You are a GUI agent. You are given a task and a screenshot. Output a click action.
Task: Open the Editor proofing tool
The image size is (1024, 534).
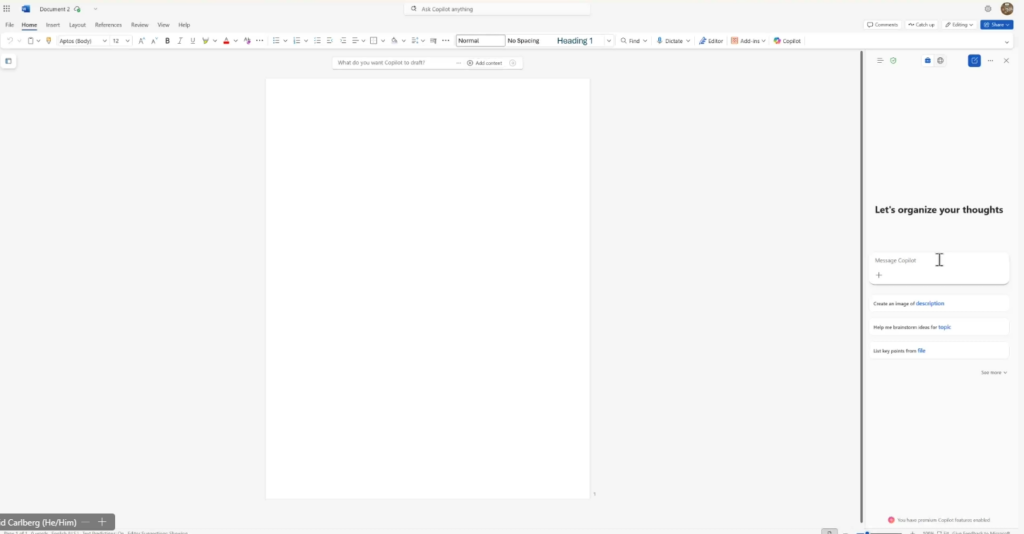(710, 41)
